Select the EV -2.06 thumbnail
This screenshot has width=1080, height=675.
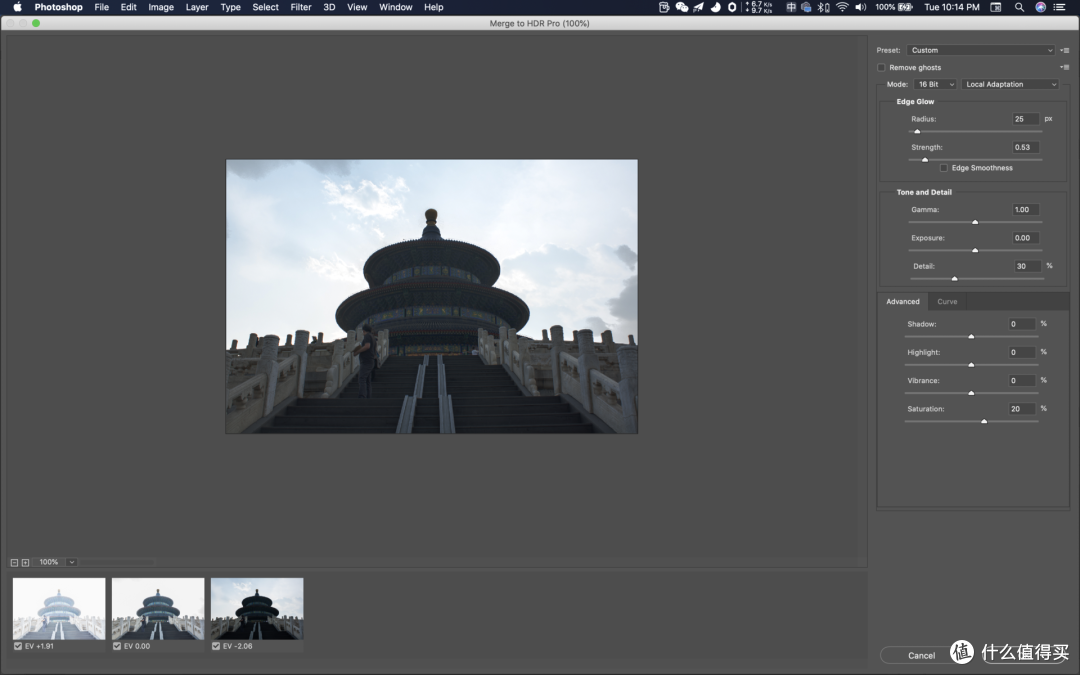[x=257, y=609]
